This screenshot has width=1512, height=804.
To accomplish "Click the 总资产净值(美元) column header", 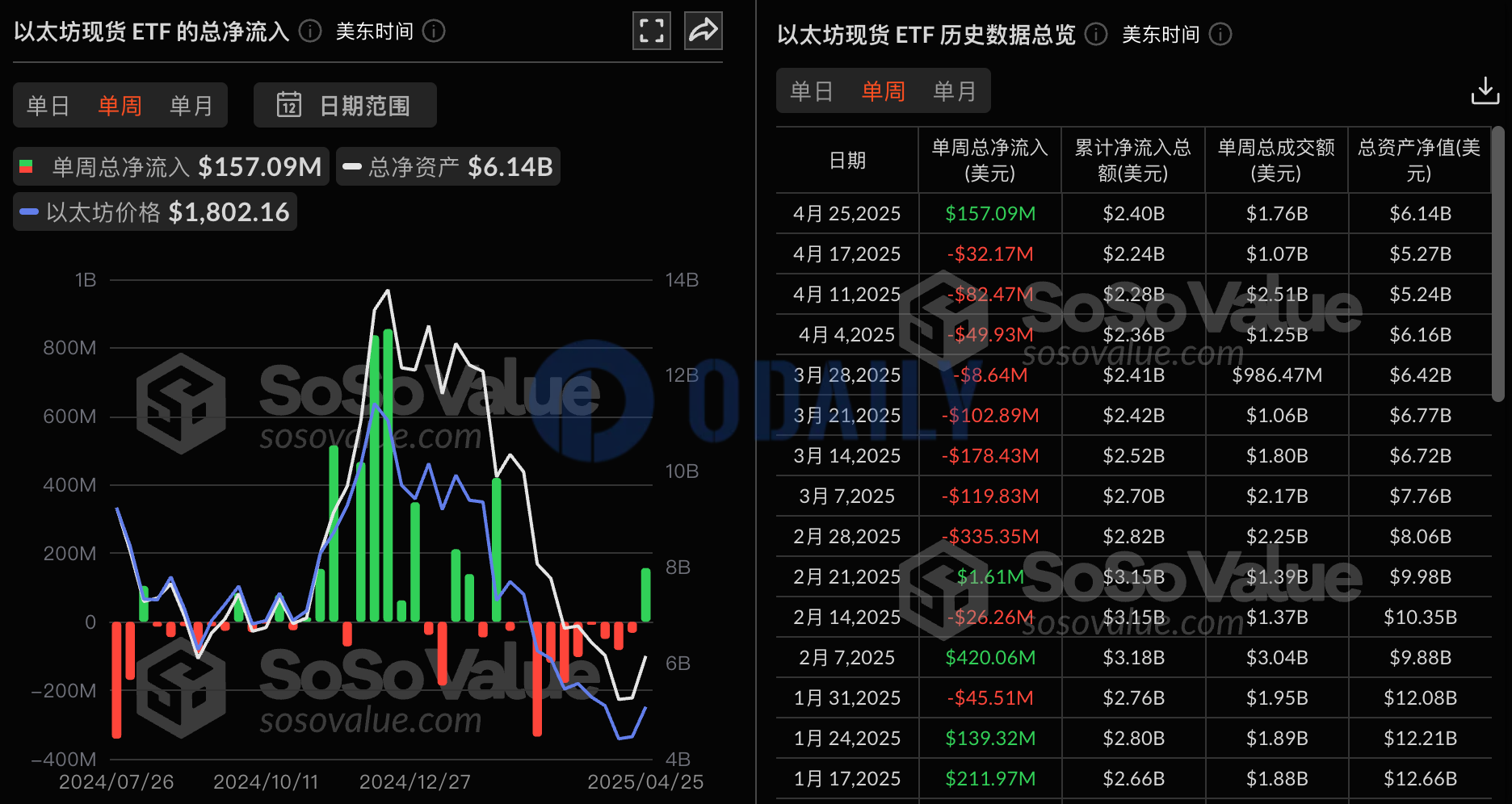I will 1419,160.
